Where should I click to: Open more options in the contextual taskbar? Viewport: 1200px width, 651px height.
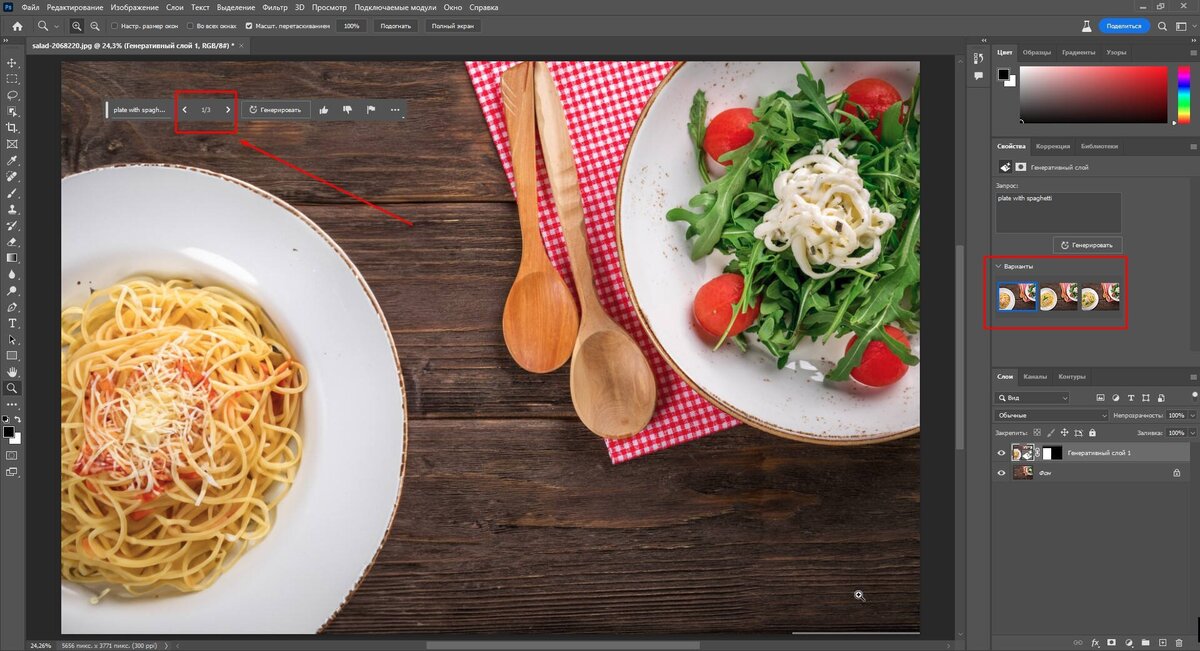coord(395,110)
